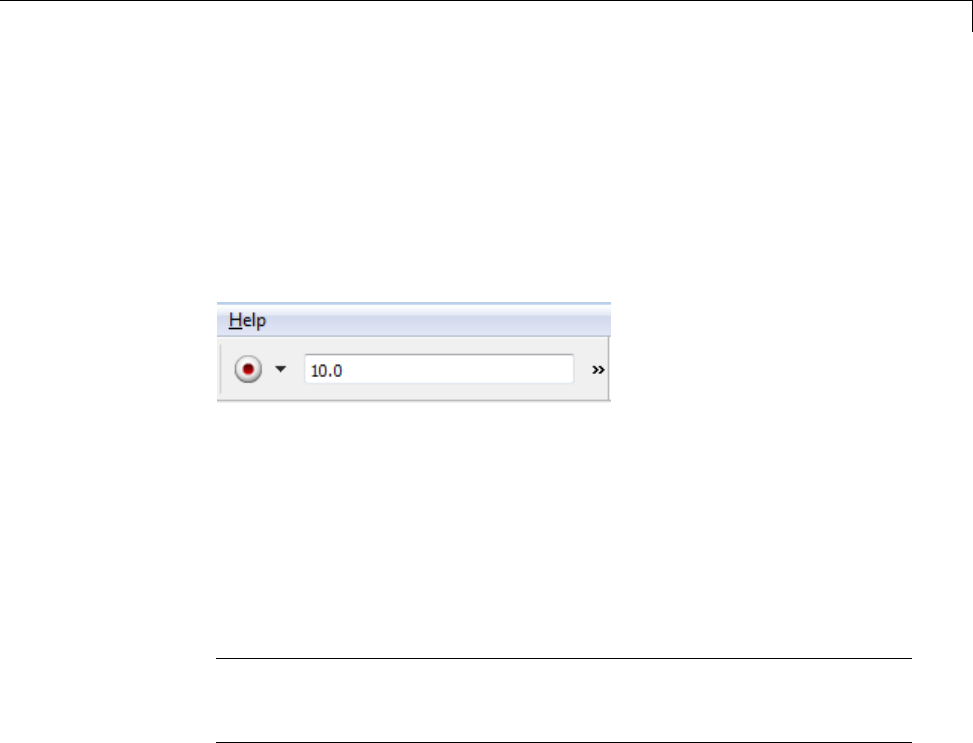This screenshot has height=743, width=973.
Task: Click the toolbar grip handle left of record
Action: pos(221,369)
